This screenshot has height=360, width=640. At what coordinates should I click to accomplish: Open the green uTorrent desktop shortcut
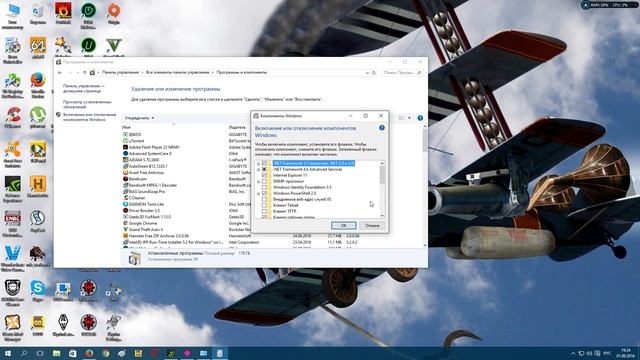pos(38,118)
